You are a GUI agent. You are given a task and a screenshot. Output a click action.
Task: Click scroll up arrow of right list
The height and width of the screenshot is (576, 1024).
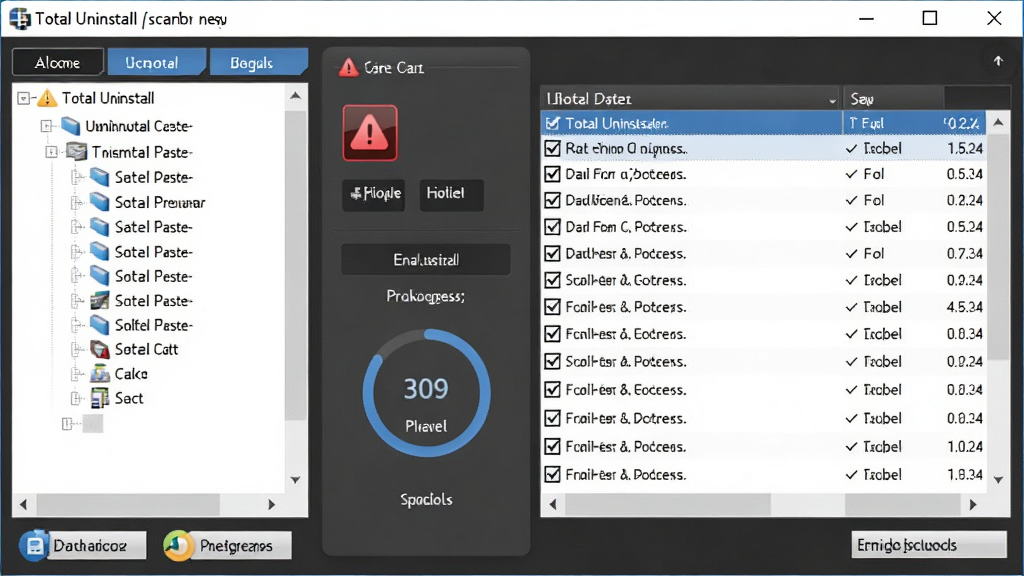click(x=998, y=123)
